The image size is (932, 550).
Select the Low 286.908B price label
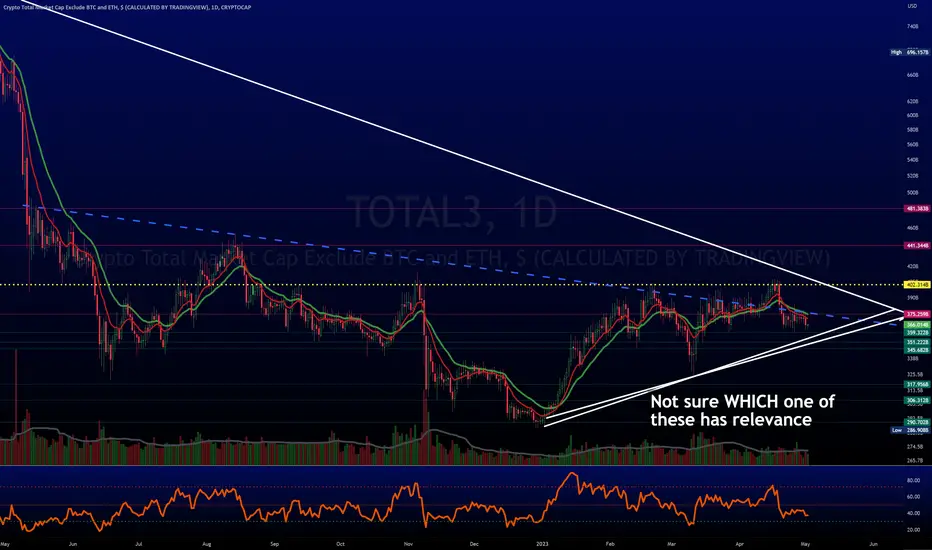[x=910, y=430]
